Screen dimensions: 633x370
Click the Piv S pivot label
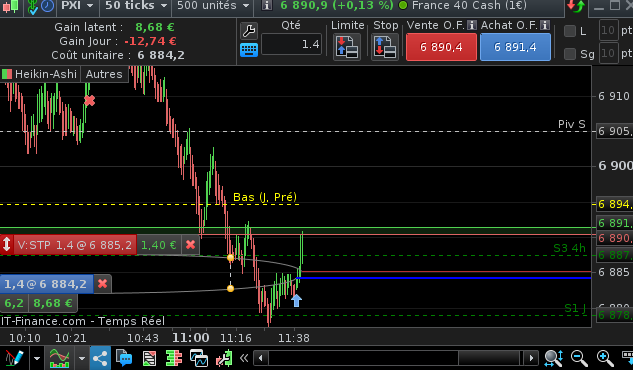click(x=571, y=124)
